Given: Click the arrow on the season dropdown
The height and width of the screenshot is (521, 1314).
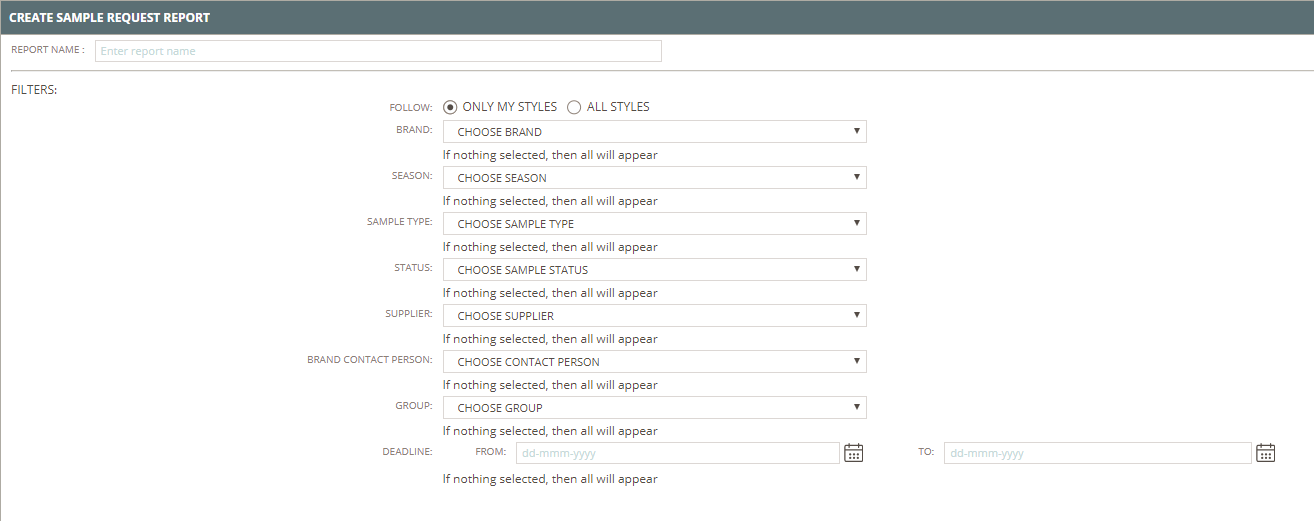Looking at the screenshot, I should click(857, 178).
